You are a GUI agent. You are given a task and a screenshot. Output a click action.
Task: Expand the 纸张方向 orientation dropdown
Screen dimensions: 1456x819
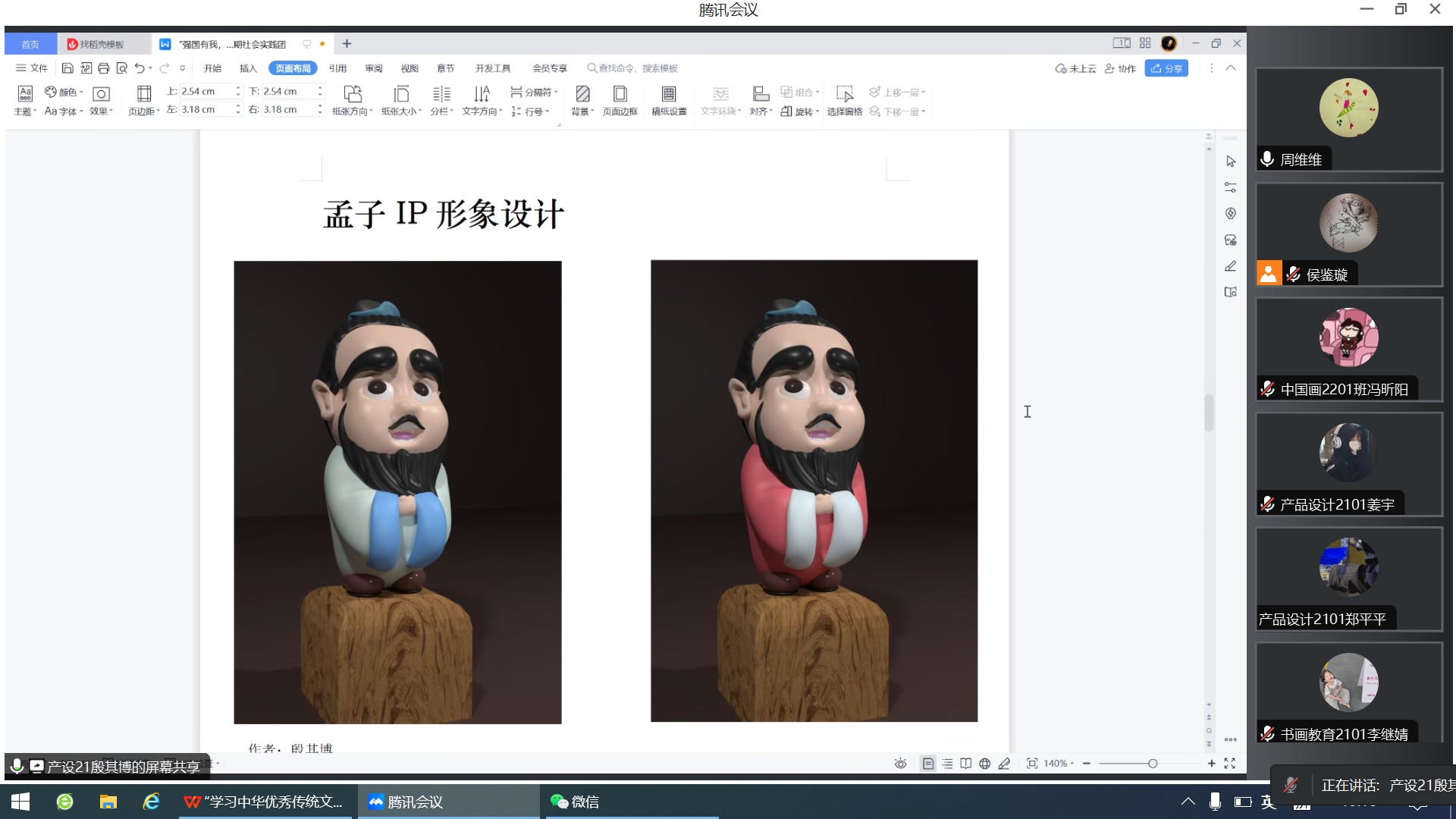click(353, 111)
